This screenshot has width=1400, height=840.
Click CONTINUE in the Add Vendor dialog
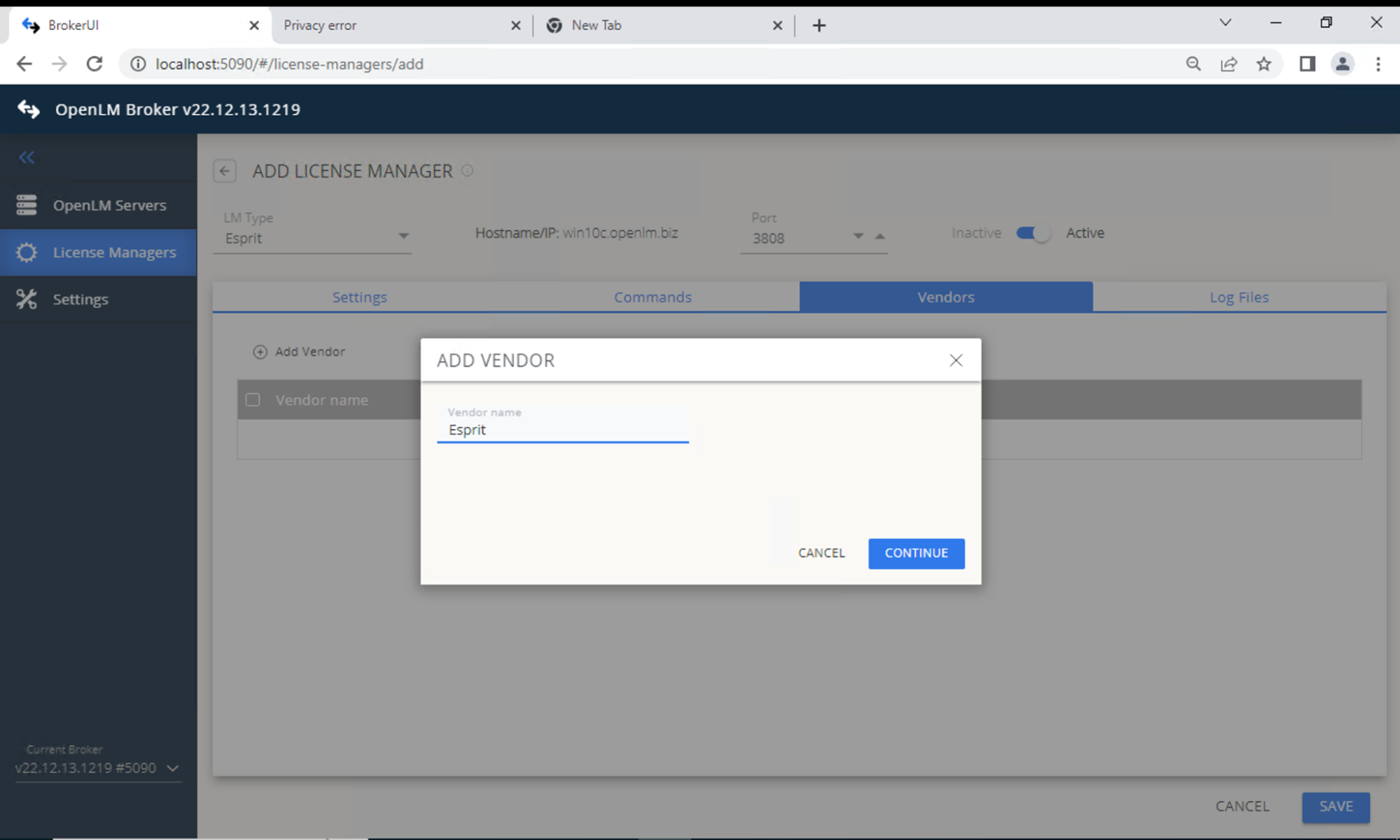tap(916, 553)
